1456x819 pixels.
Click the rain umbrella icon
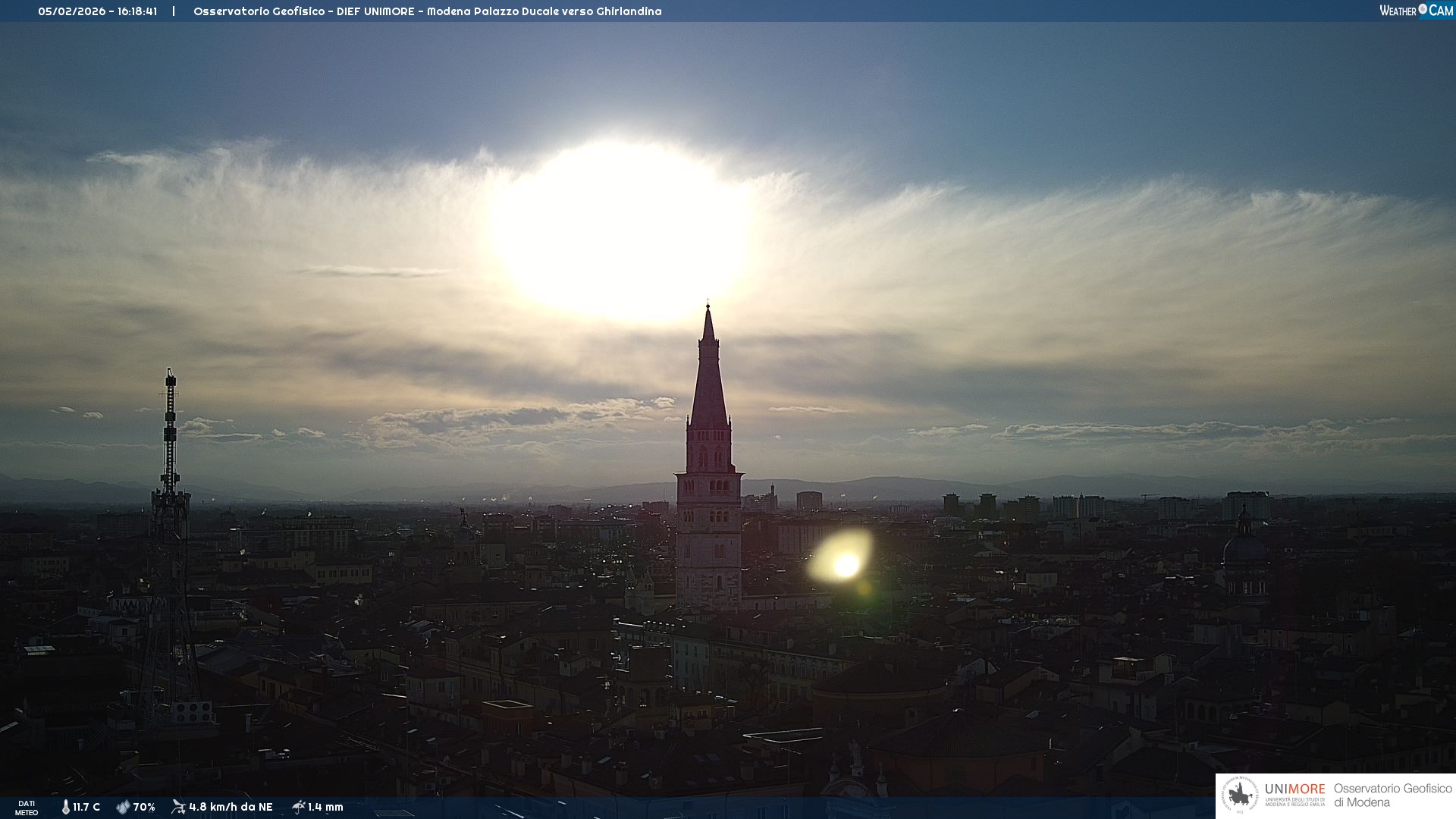[298, 807]
